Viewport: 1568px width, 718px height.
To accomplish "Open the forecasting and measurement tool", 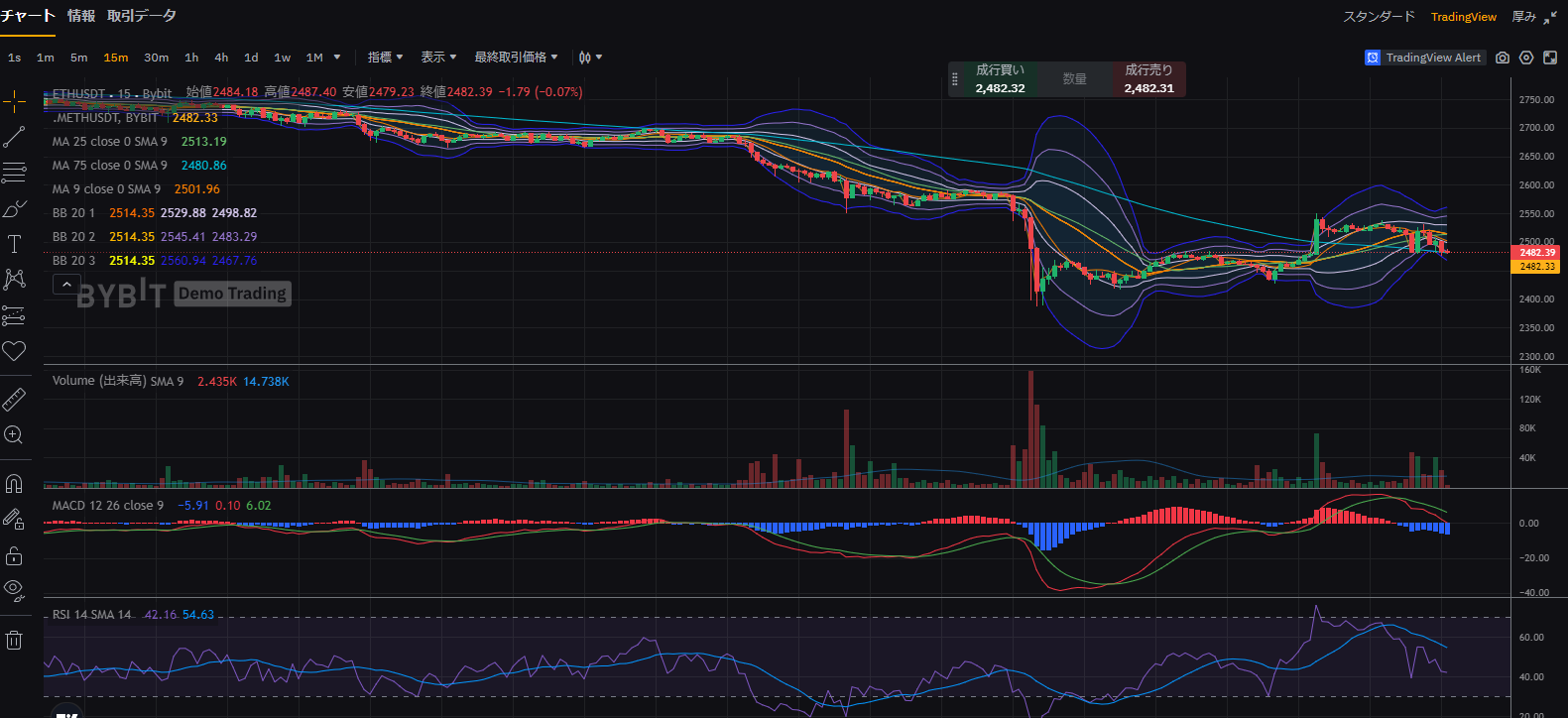I will pyautogui.click(x=14, y=315).
